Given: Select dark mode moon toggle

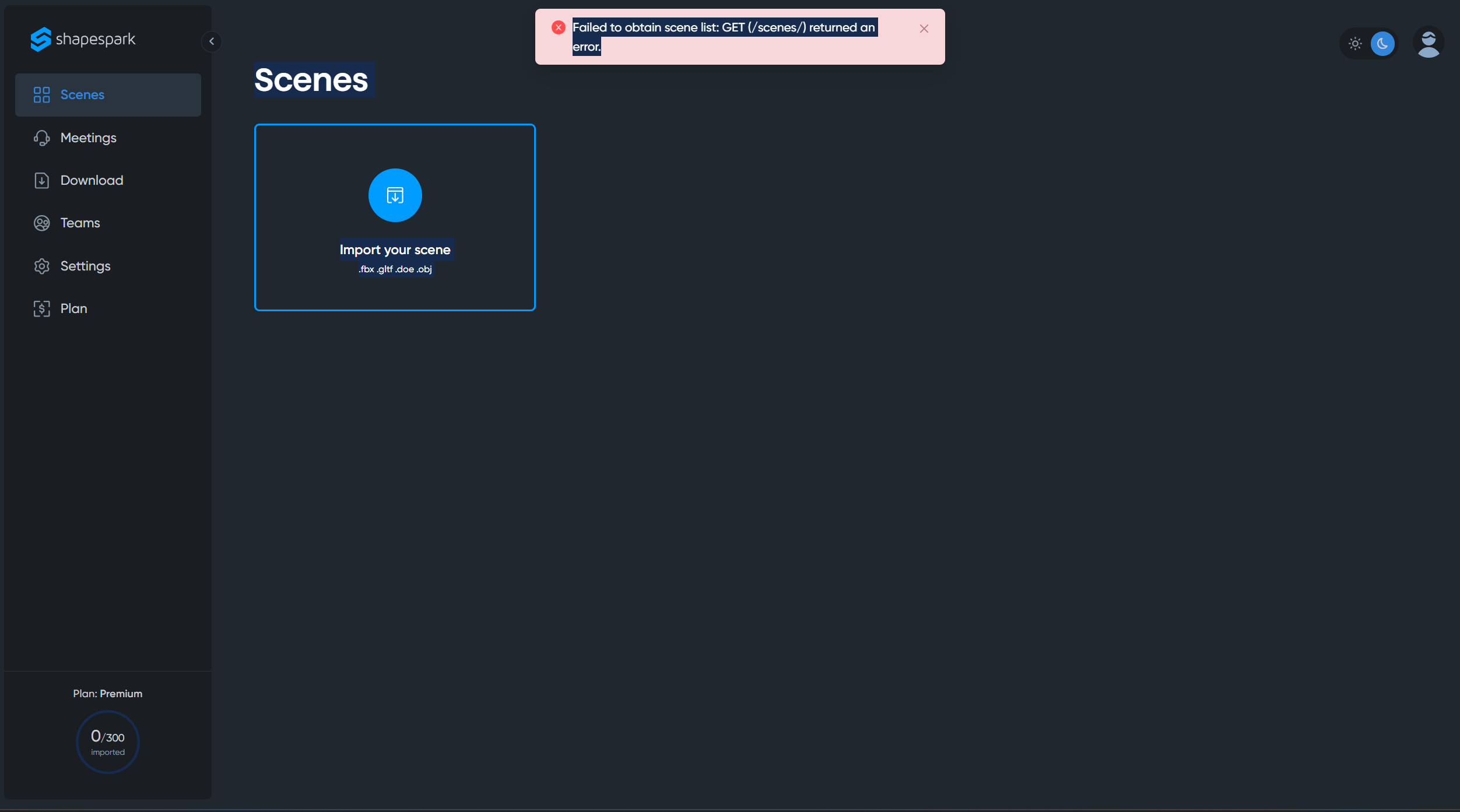Looking at the screenshot, I should point(1382,44).
